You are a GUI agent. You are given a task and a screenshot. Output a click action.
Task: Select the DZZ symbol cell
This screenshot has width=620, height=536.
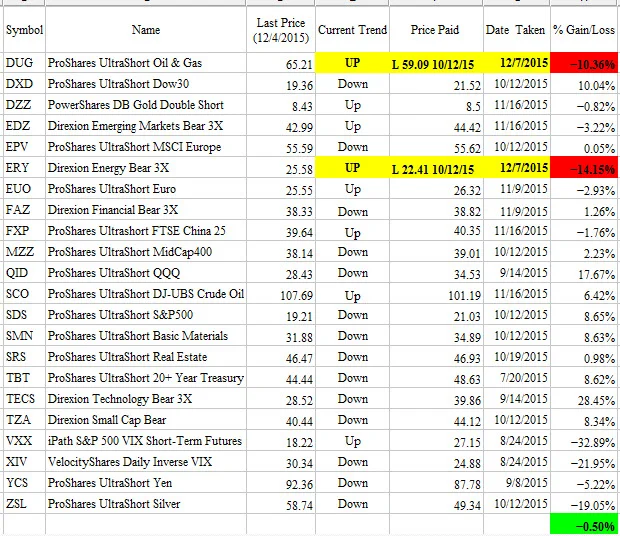[x=24, y=105]
